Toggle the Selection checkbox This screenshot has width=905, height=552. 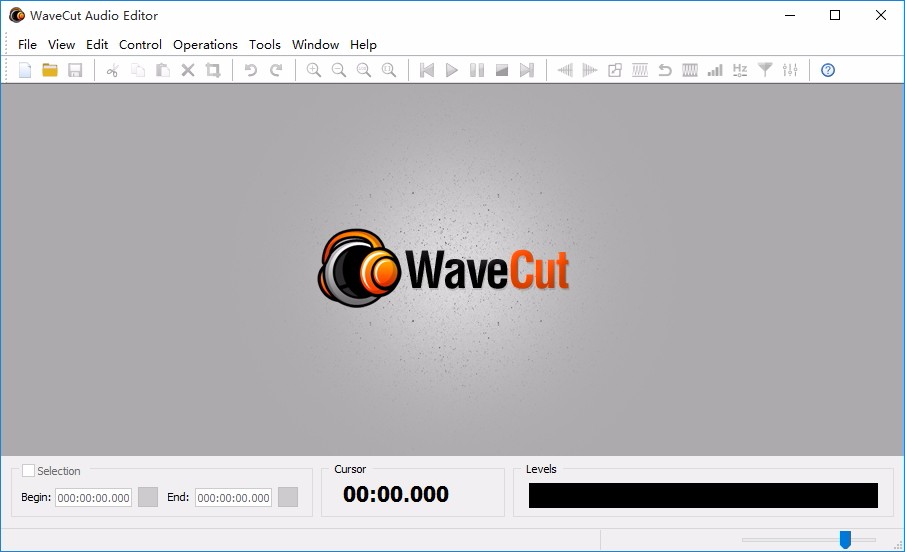pyautogui.click(x=28, y=471)
